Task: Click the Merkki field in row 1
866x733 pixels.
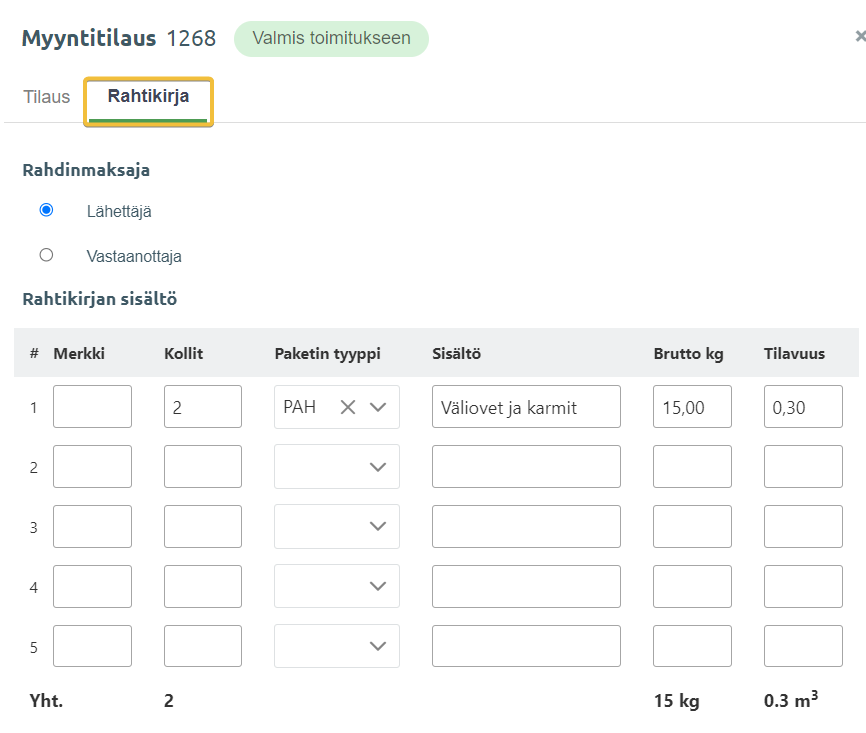Action: pos(92,407)
